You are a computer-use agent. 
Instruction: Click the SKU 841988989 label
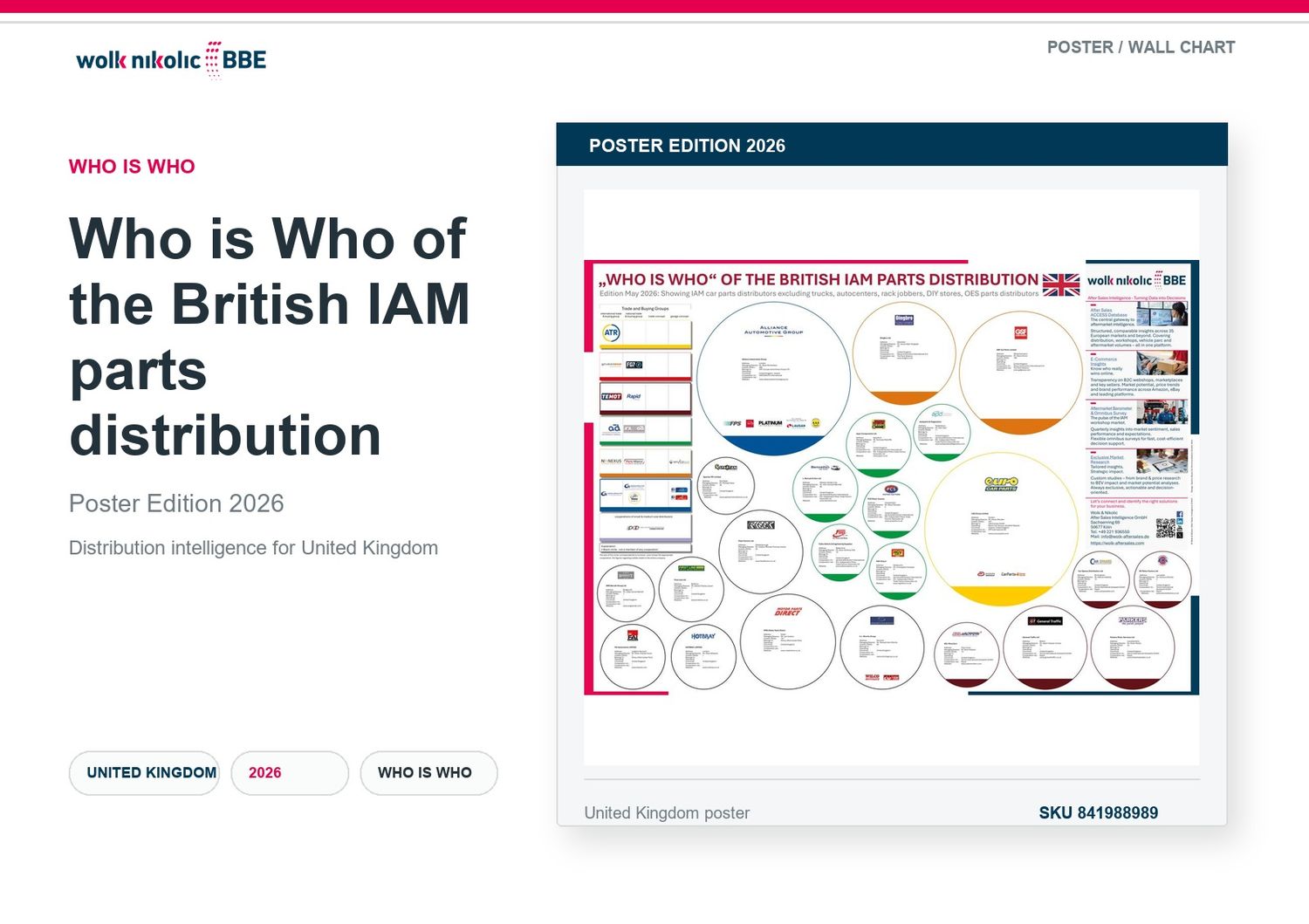click(x=1098, y=812)
